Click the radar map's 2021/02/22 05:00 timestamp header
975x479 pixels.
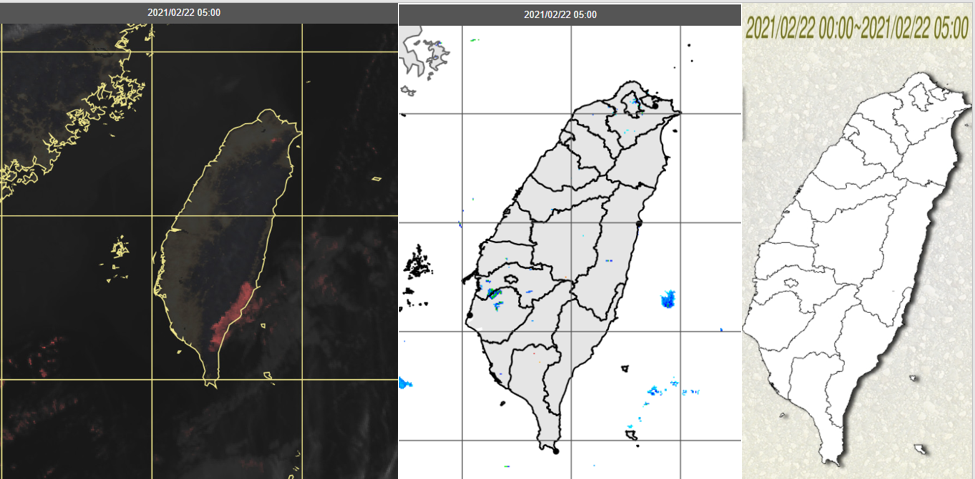560,15
